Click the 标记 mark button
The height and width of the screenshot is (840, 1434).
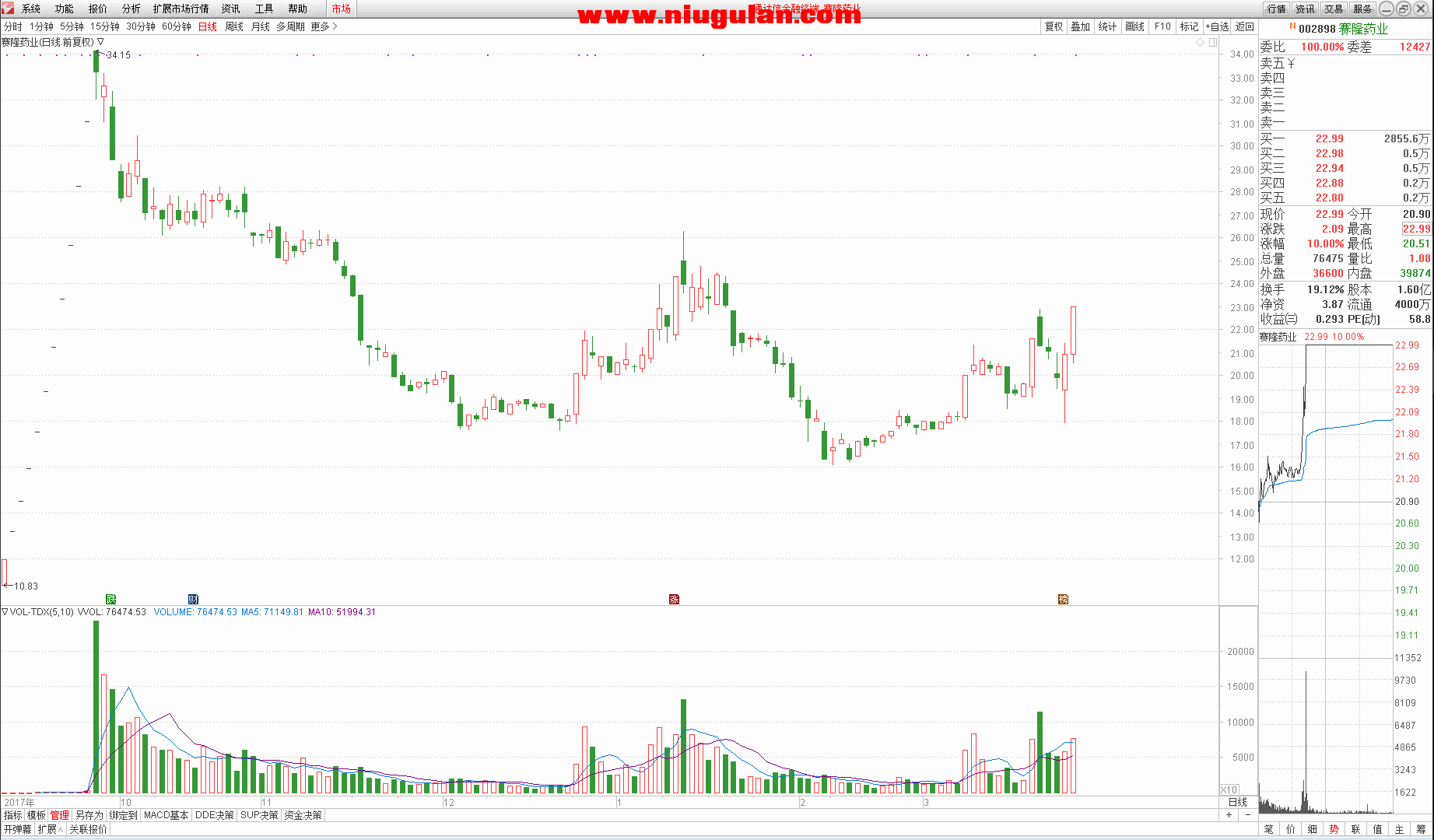(x=1190, y=26)
